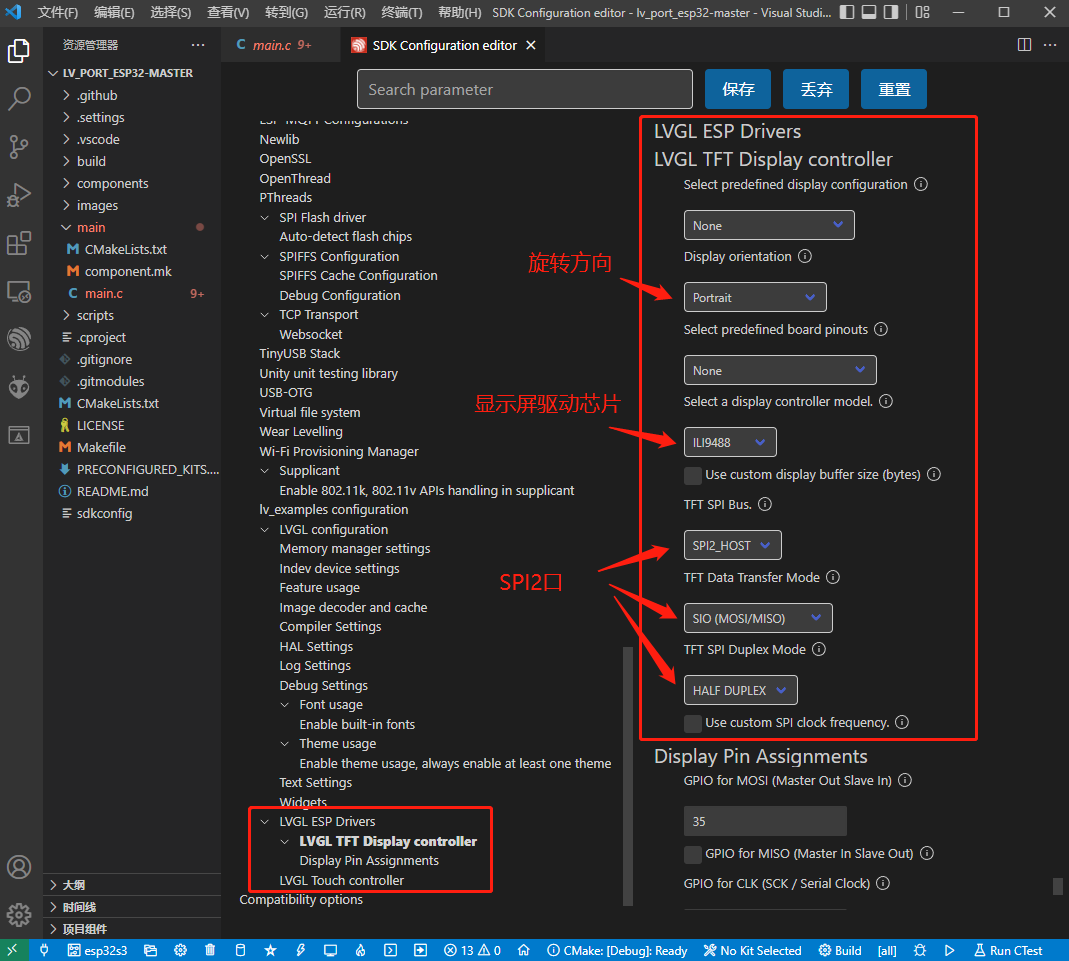The width and height of the screenshot is (1069, 961).
Task: Open the Accounts icon in activity bar
Action: pyautogui.click(x=19, y=867)
